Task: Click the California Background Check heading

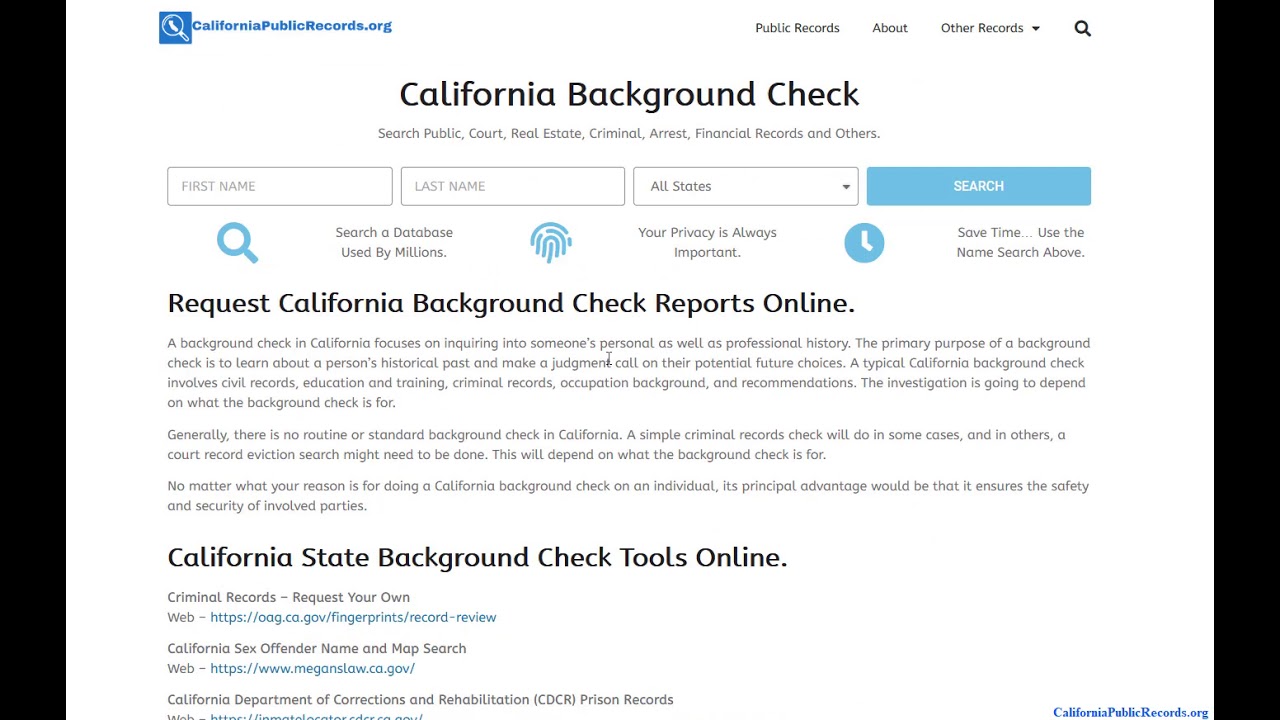Action: coord(629,94)
